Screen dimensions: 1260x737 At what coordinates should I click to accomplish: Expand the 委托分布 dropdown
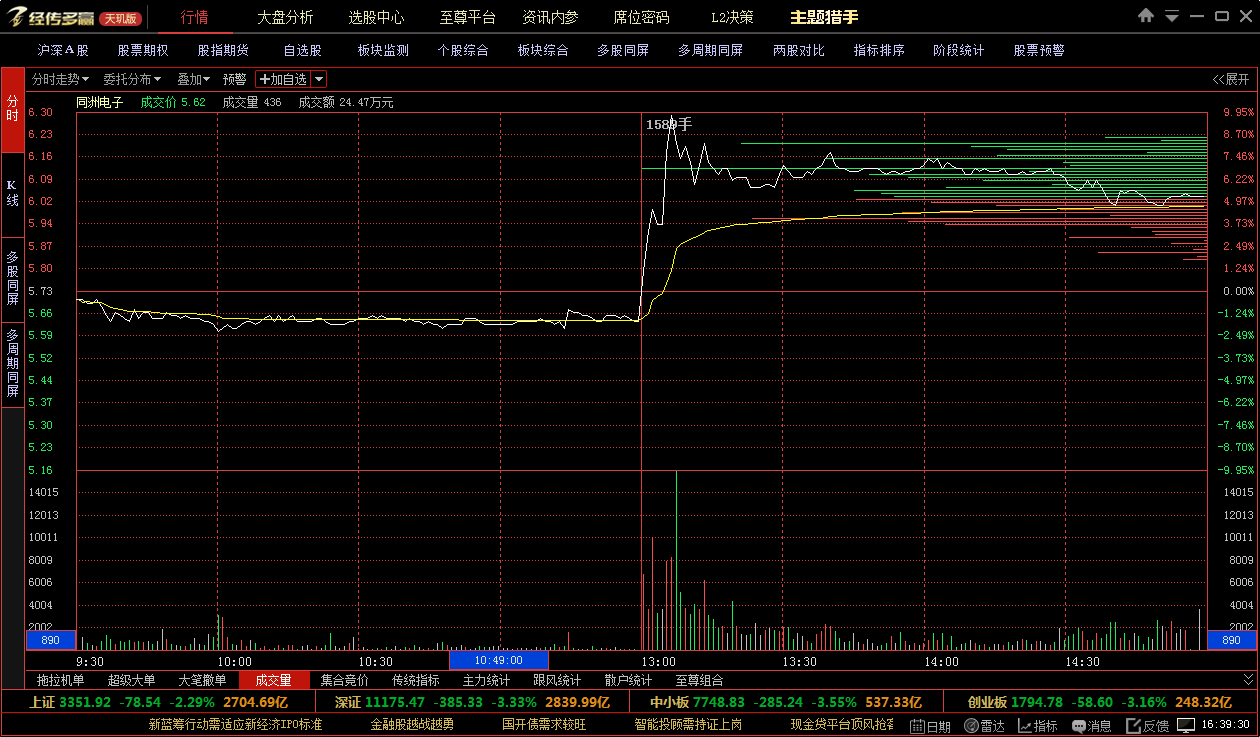[x=132, y=79]
